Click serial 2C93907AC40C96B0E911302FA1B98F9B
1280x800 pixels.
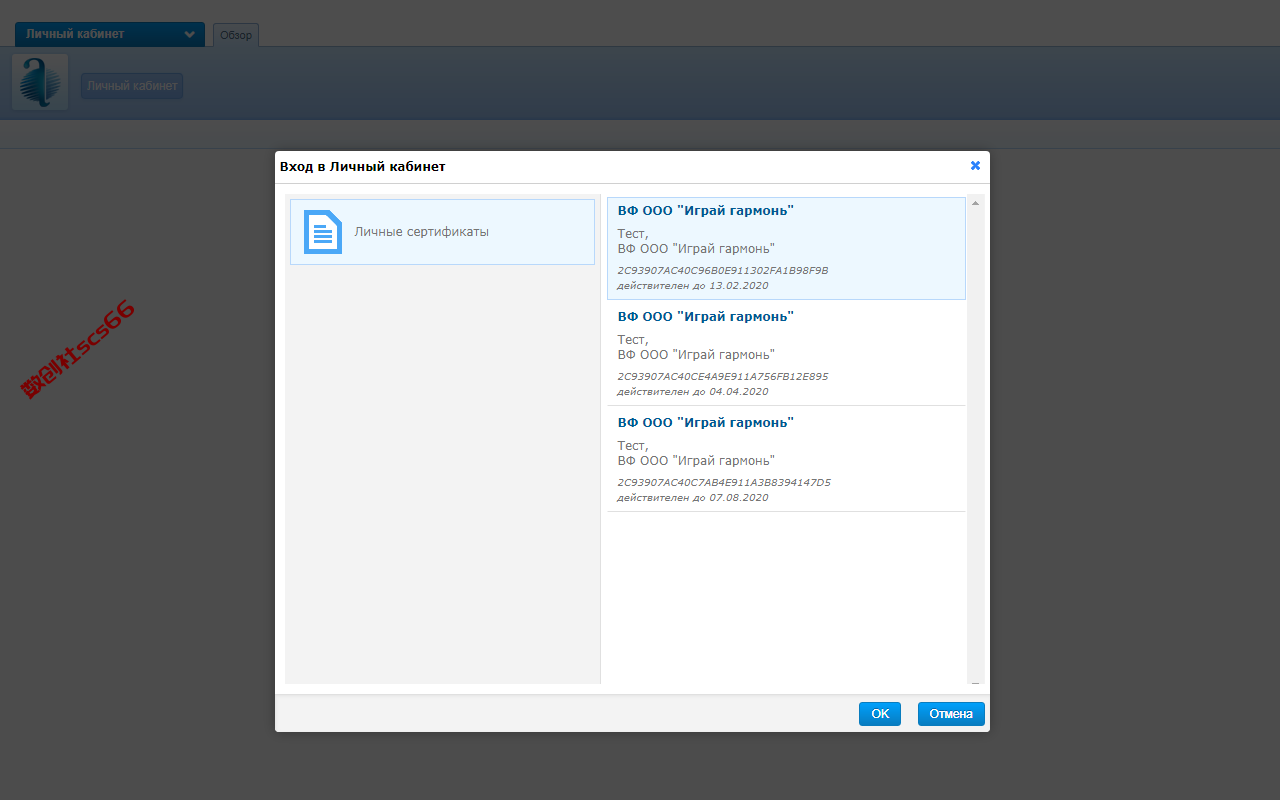click(723, 270)
